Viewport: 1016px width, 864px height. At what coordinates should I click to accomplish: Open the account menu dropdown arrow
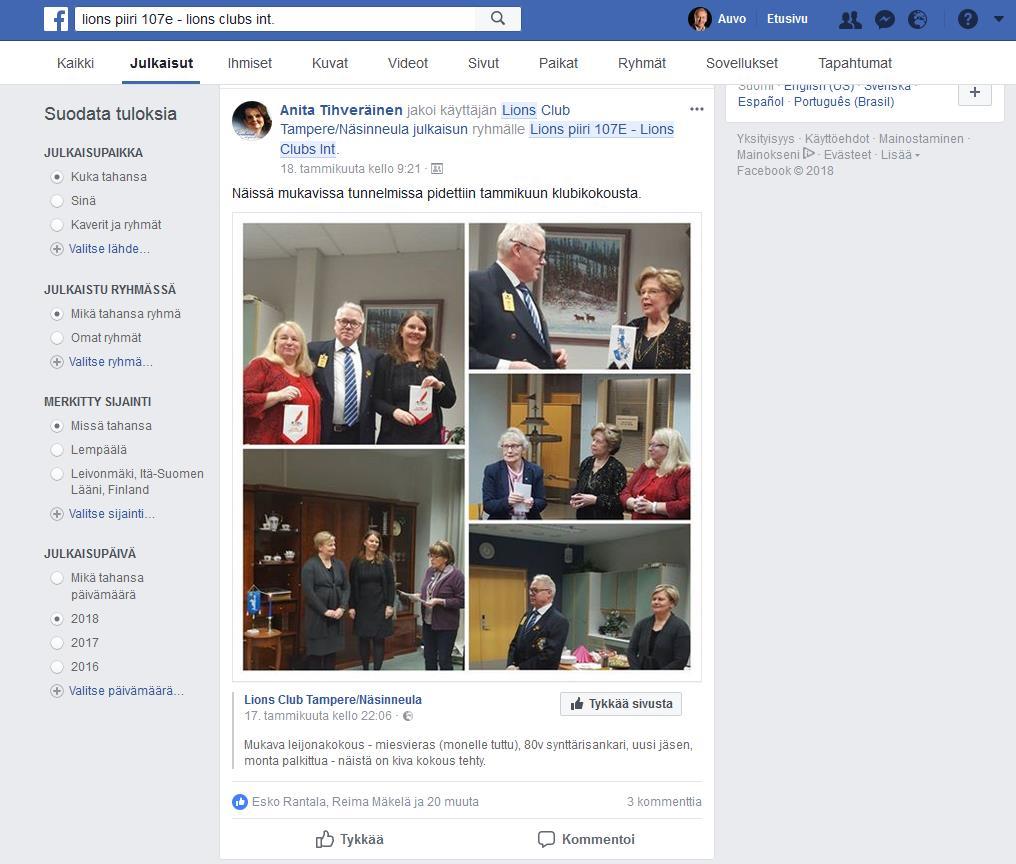[x=999, y=19]
